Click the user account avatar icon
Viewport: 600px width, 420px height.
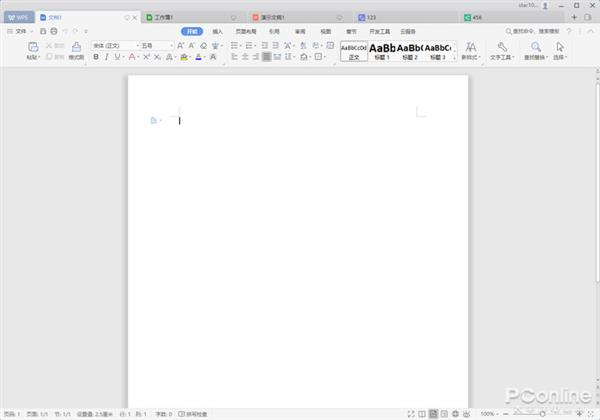pos(545,6)
